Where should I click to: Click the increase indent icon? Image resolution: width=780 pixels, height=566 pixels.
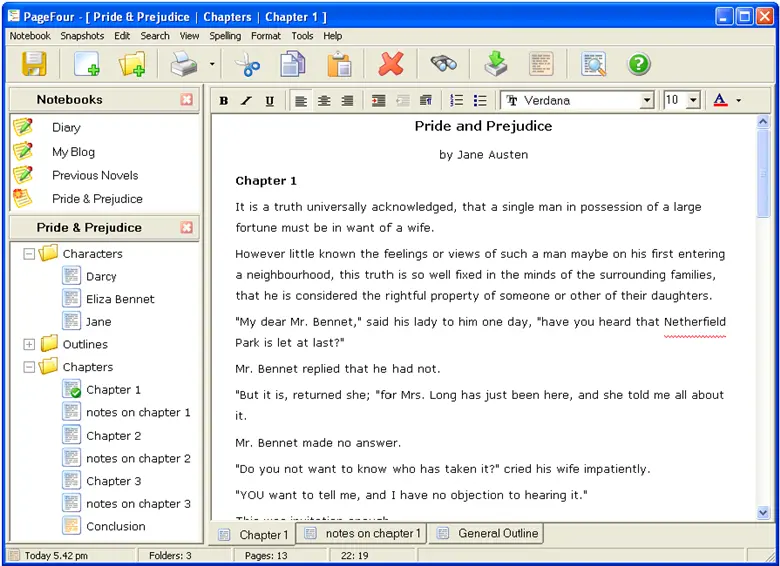coord(379,101)
